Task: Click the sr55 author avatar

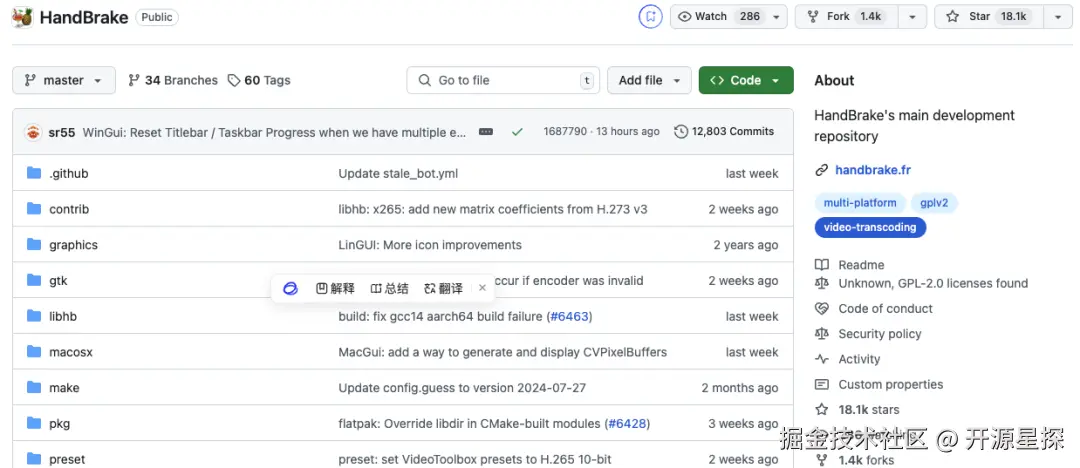Action: [x=33, y=132]
